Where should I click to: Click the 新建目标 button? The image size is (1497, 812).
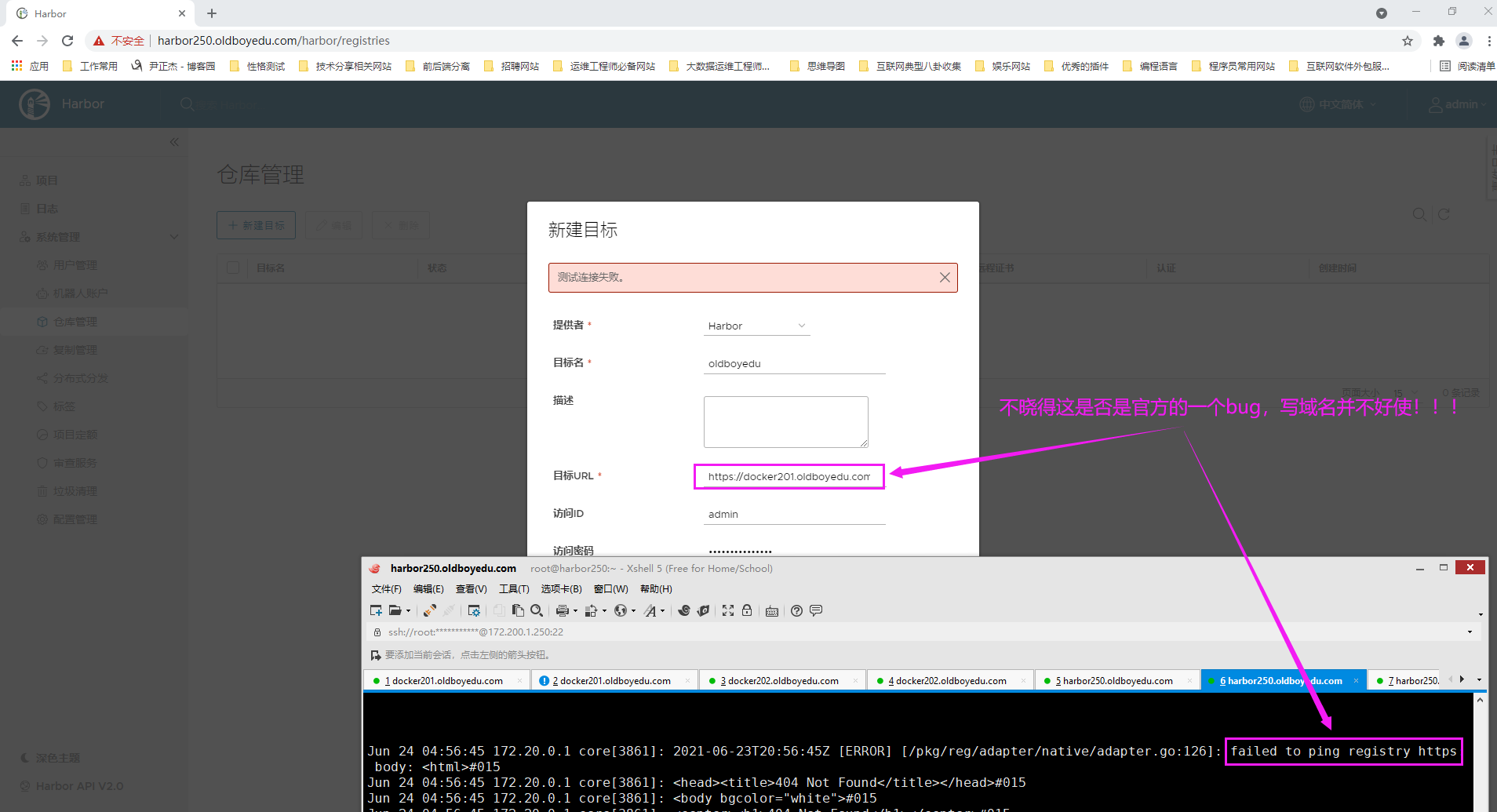tap(256, 225)
